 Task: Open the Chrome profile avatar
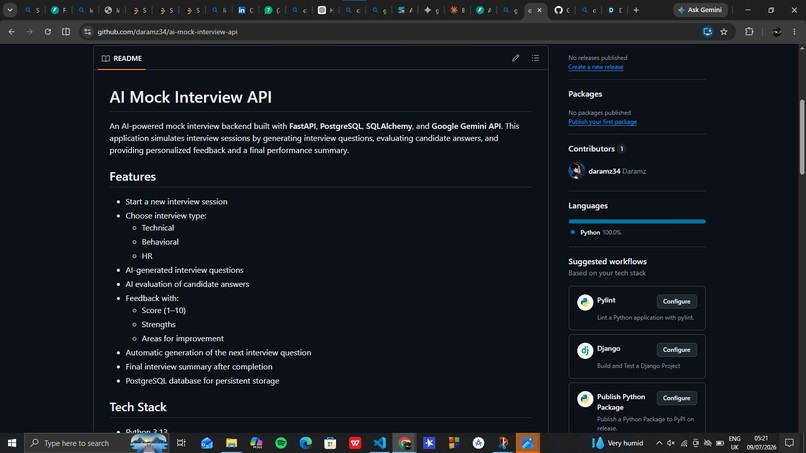pyautogui.click(x=777, y=32)
